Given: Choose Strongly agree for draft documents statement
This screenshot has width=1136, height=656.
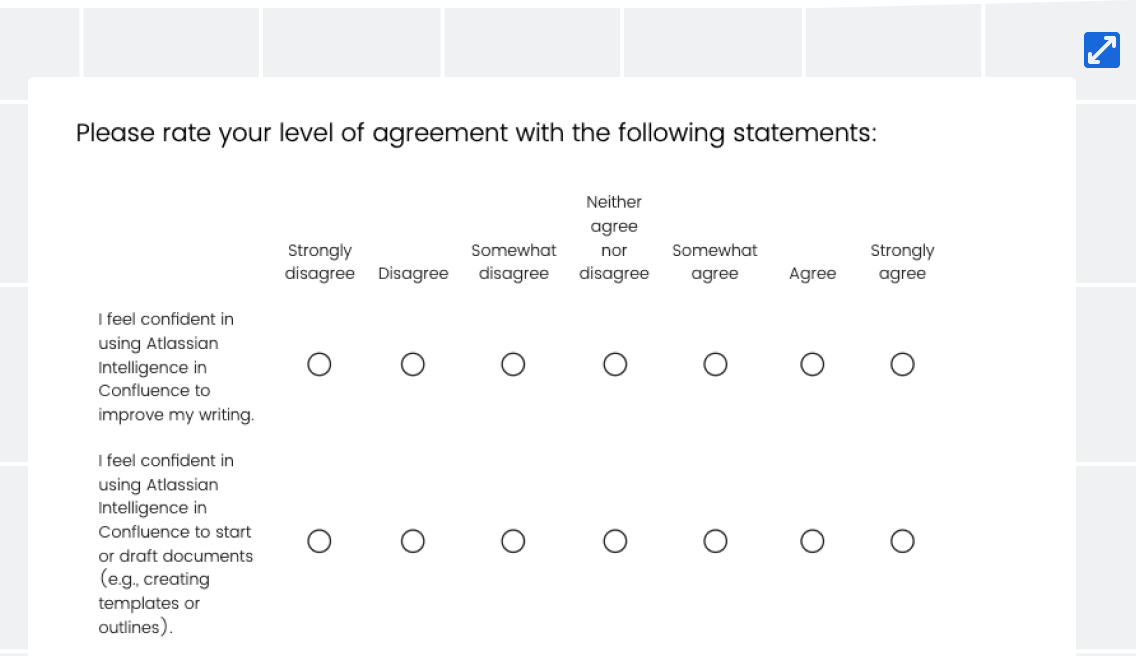Looking at the screenshot, I should click(x=903, y=541).
